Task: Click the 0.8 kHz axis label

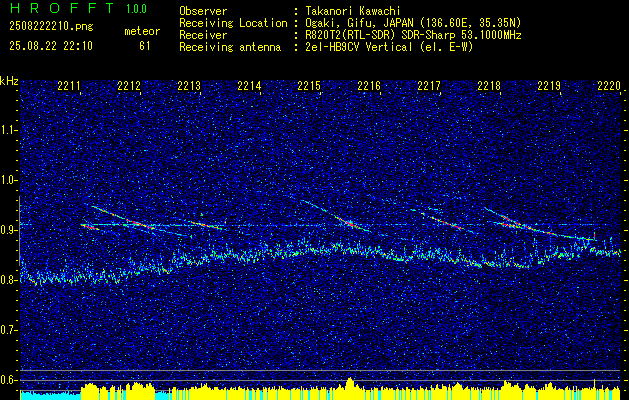Action: [x=9, y=280]
